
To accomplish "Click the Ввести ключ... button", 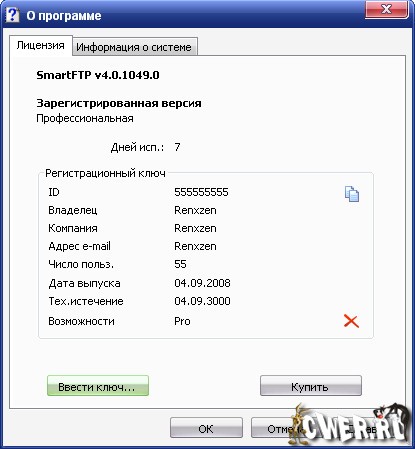I will (x=98, y=386).
